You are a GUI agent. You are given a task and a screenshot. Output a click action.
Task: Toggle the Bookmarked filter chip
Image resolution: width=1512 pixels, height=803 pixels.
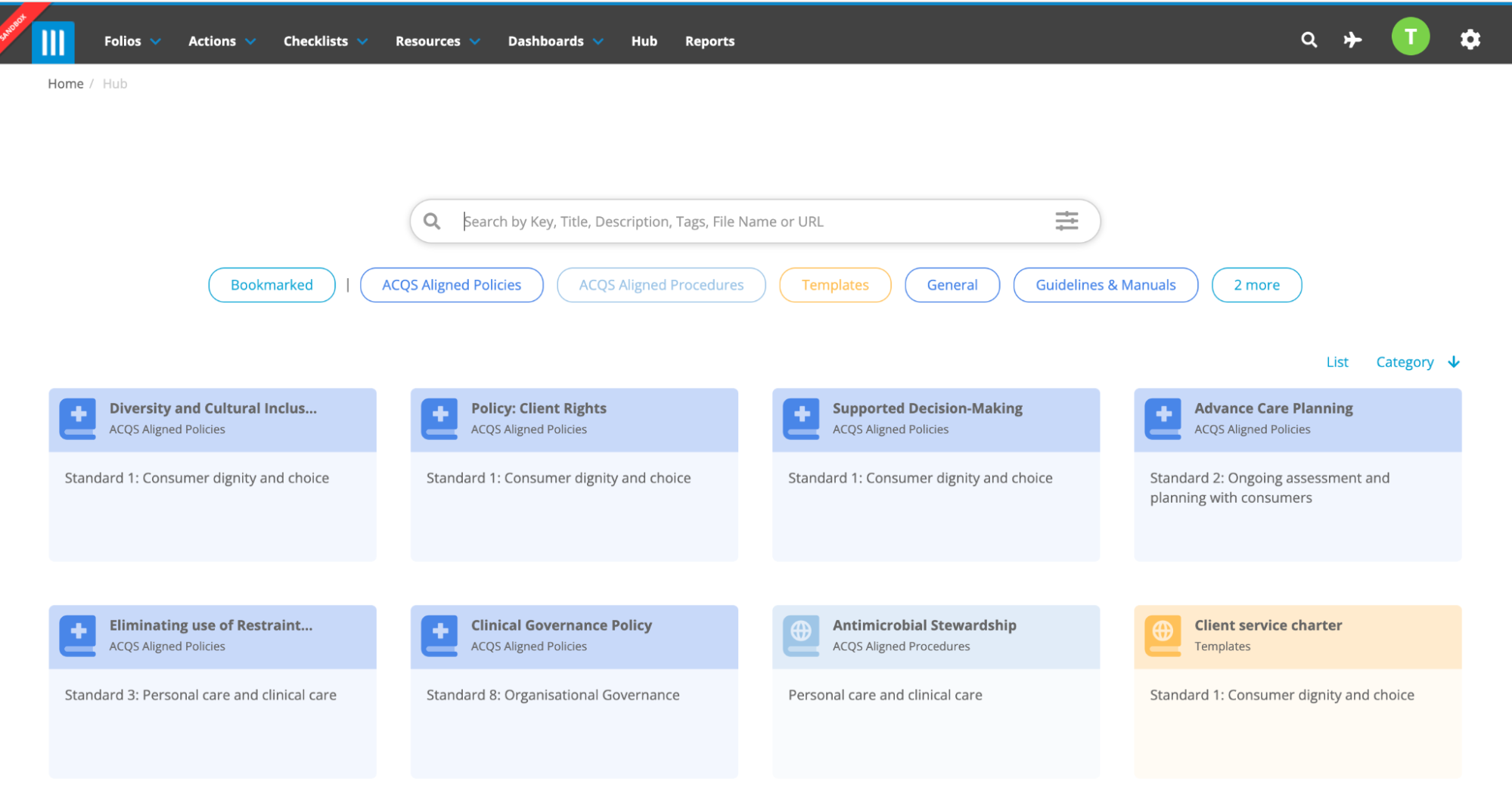click(272, 285)
